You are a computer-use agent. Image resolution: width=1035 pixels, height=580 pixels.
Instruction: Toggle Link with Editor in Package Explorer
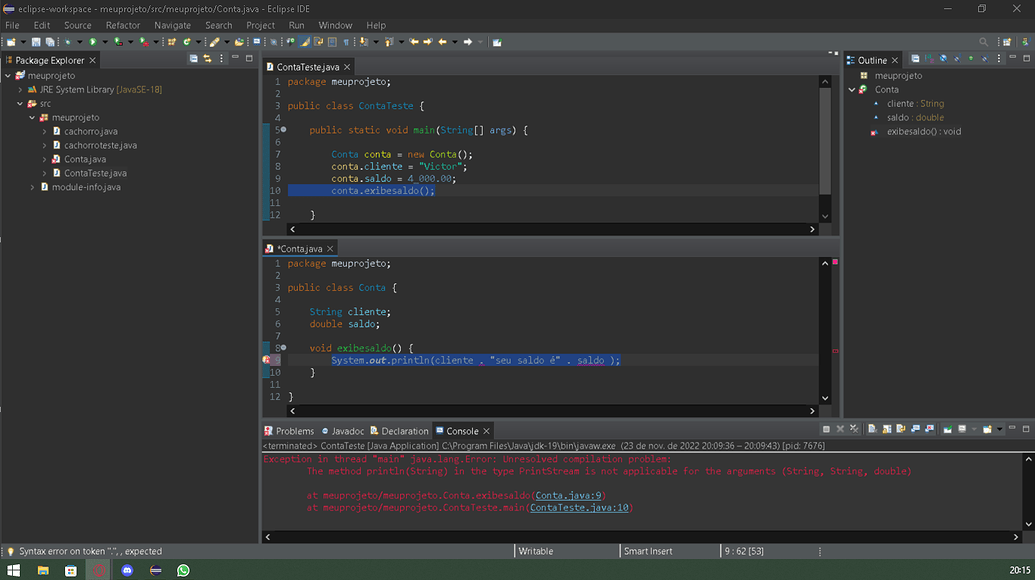click(207, 60)
